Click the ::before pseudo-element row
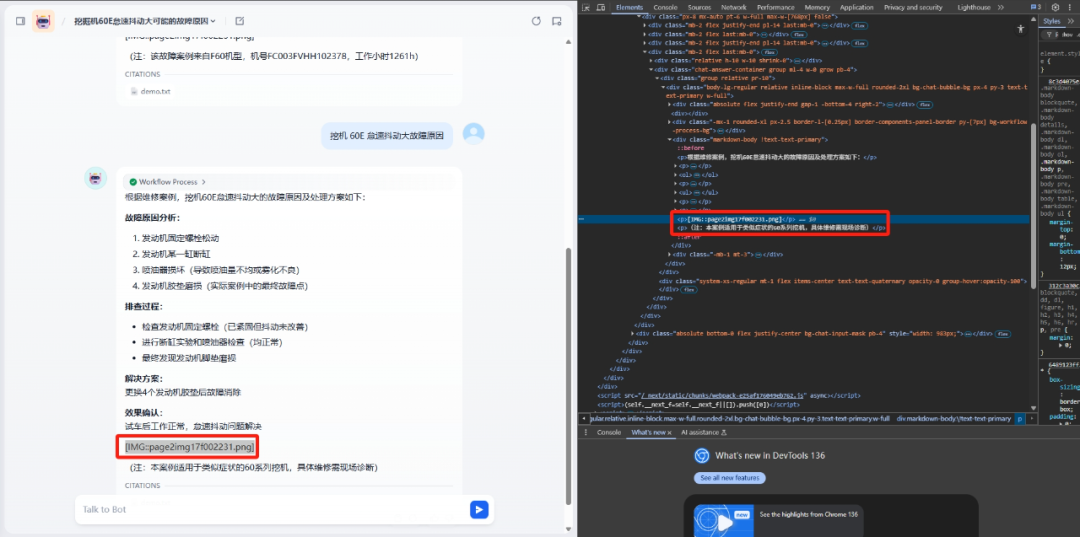1080x537 pixels. click(689, 148)
